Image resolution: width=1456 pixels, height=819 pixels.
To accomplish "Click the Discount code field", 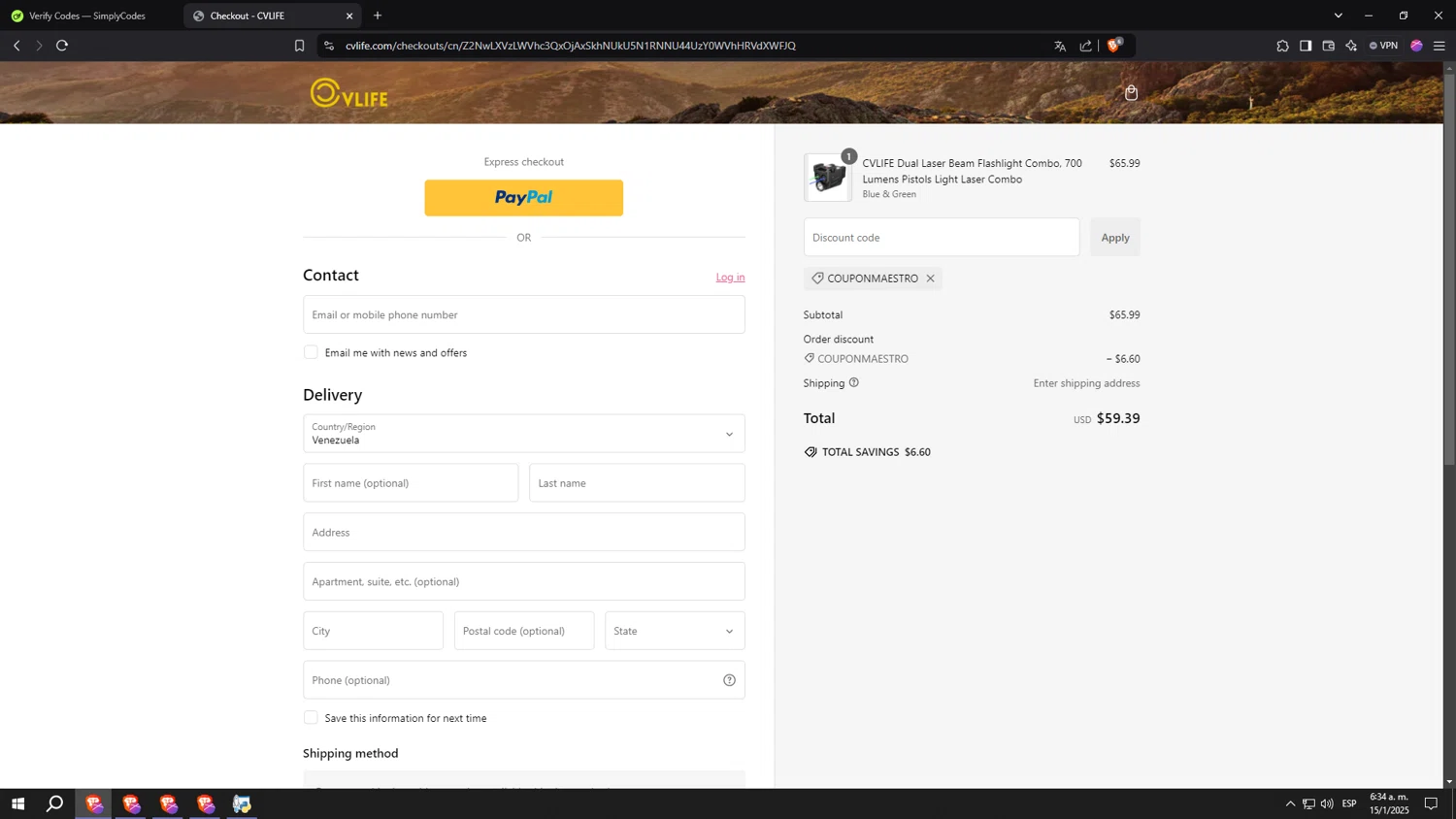I will (942, 238).
